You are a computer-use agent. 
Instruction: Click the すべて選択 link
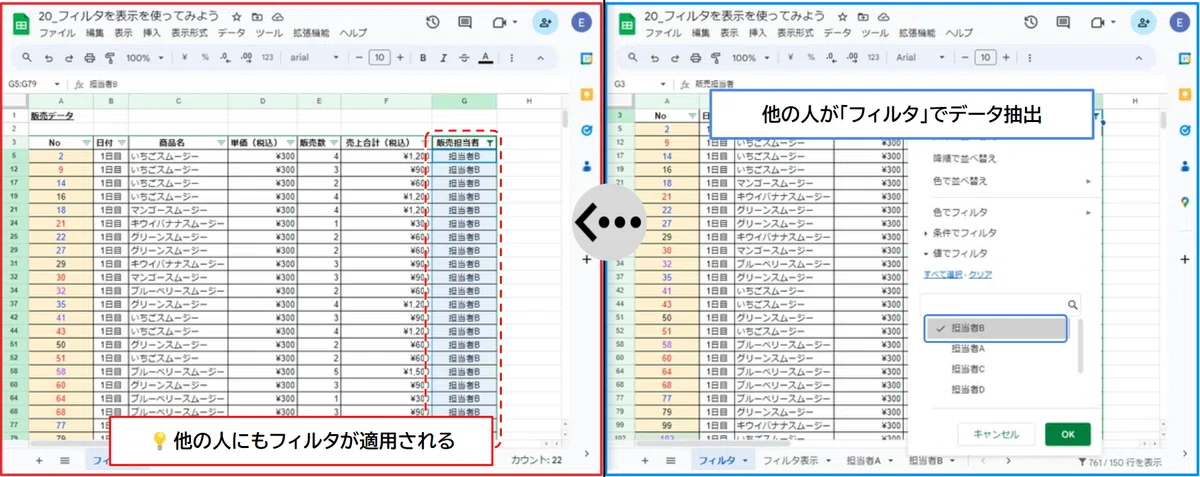point(942,273)
